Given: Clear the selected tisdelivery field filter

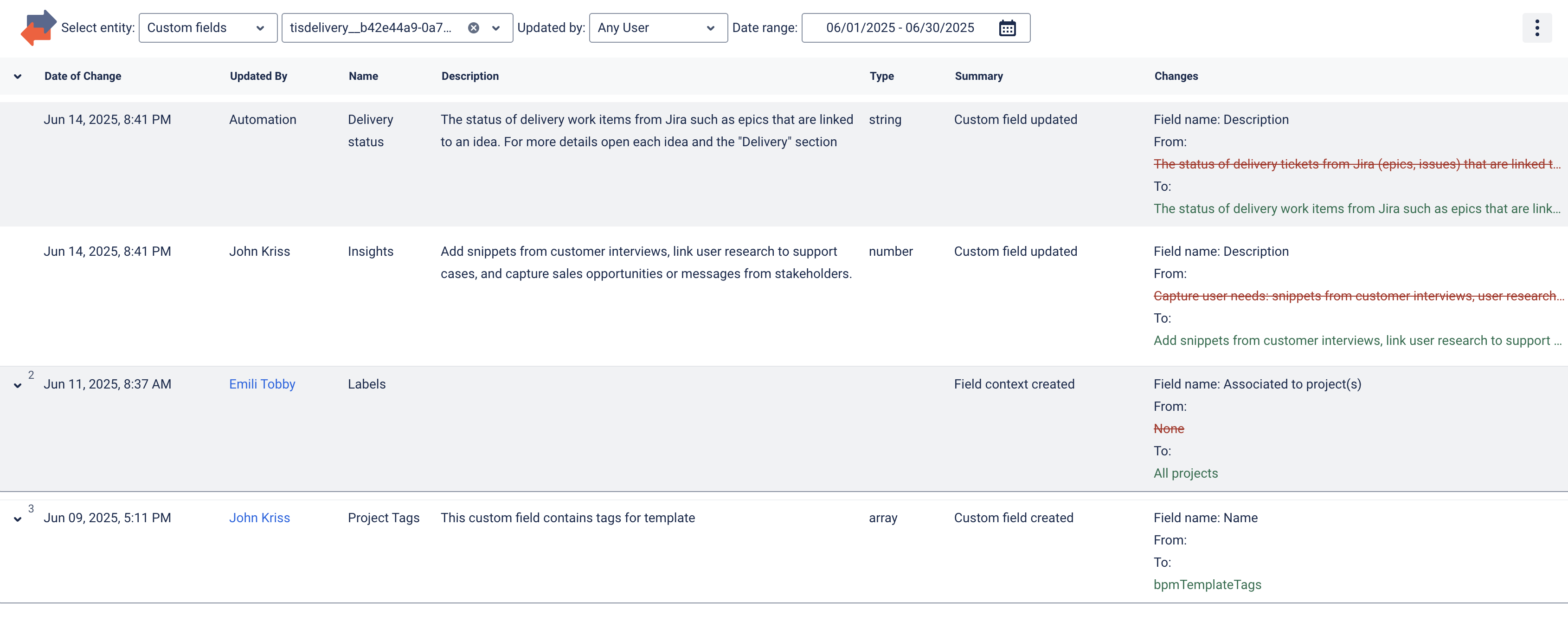Looking at the screenshot, I should [x=473, y=28].
